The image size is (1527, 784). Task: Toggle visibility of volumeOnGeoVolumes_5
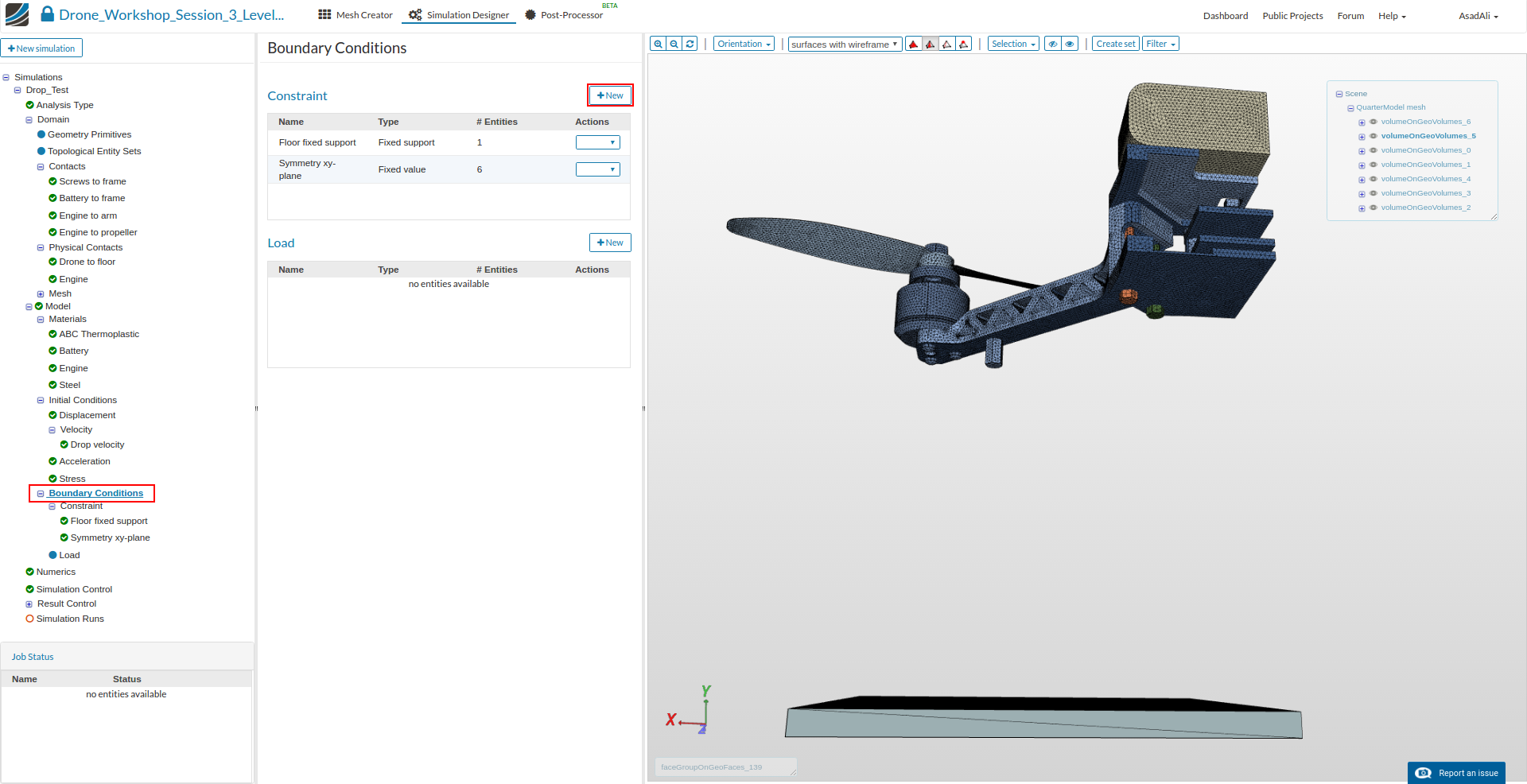1373,136
